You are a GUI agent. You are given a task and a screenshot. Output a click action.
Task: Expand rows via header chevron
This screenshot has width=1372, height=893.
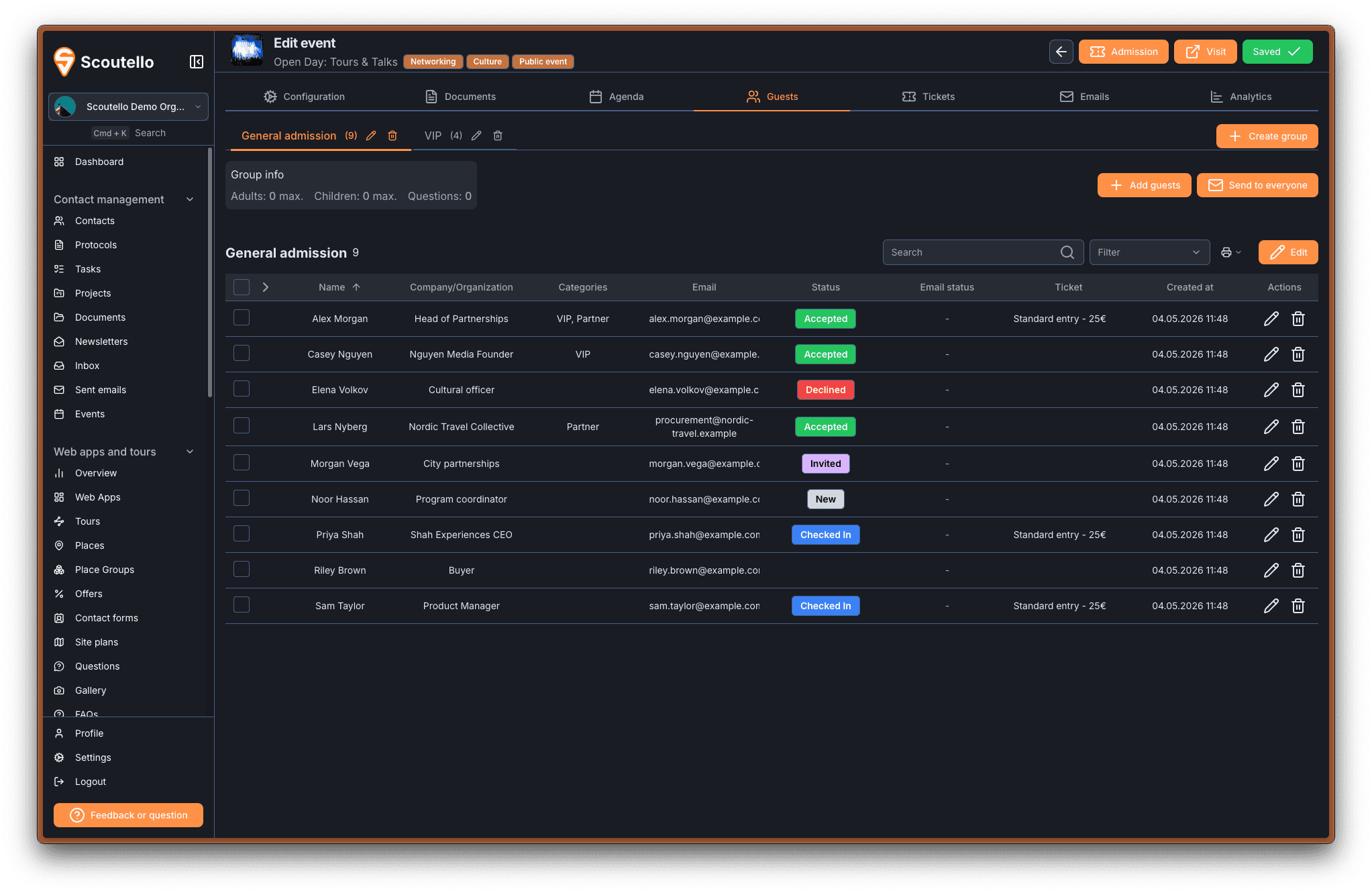(x=266, y=287)
